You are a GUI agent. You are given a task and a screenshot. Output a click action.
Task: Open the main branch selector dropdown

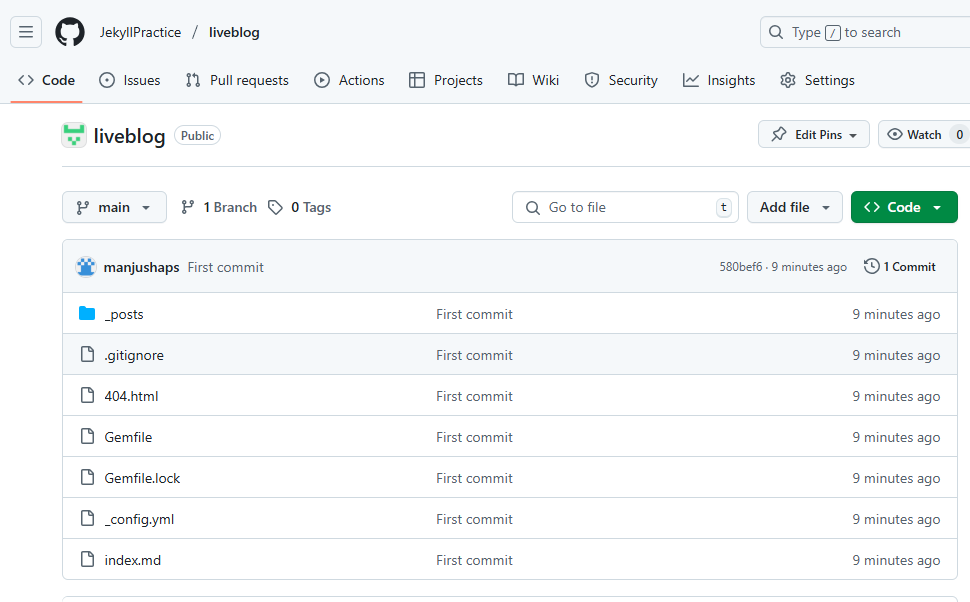click(114, 207)
